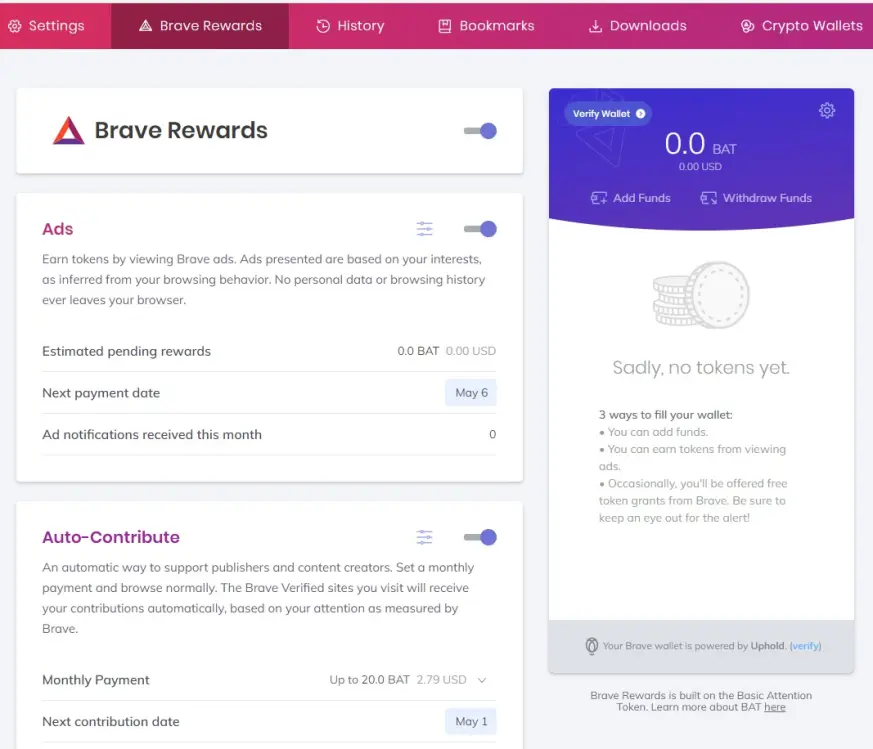Click Add Funds in the wallet

tap(631, 198)
